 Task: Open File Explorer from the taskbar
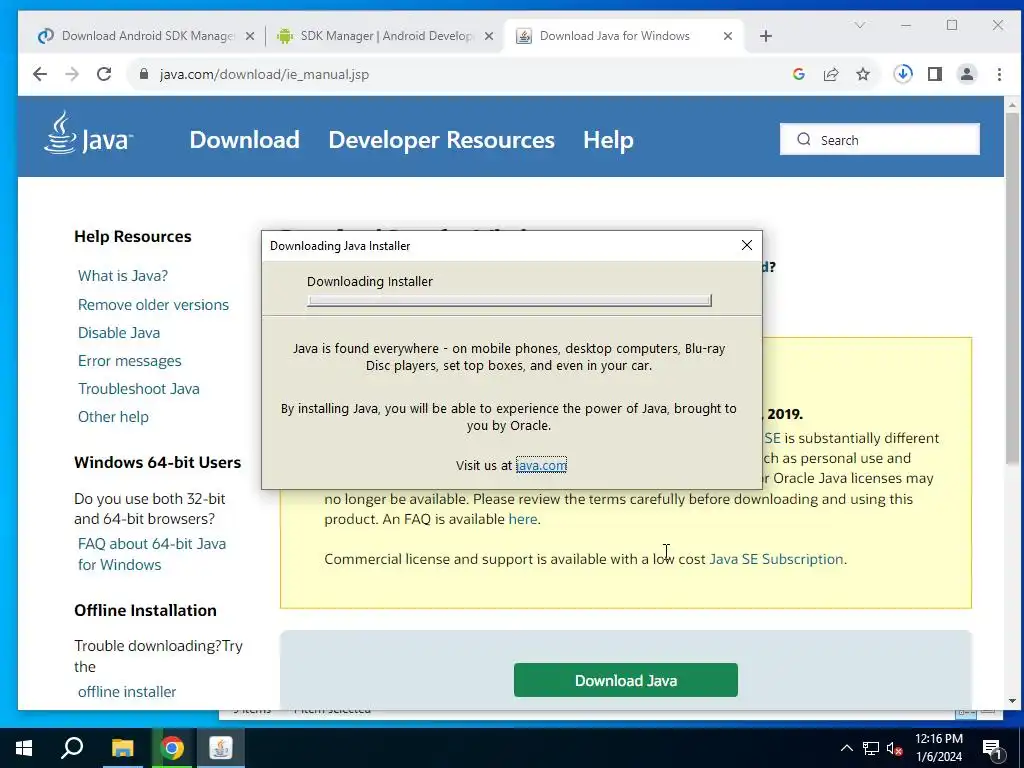(x=122, y=748)
